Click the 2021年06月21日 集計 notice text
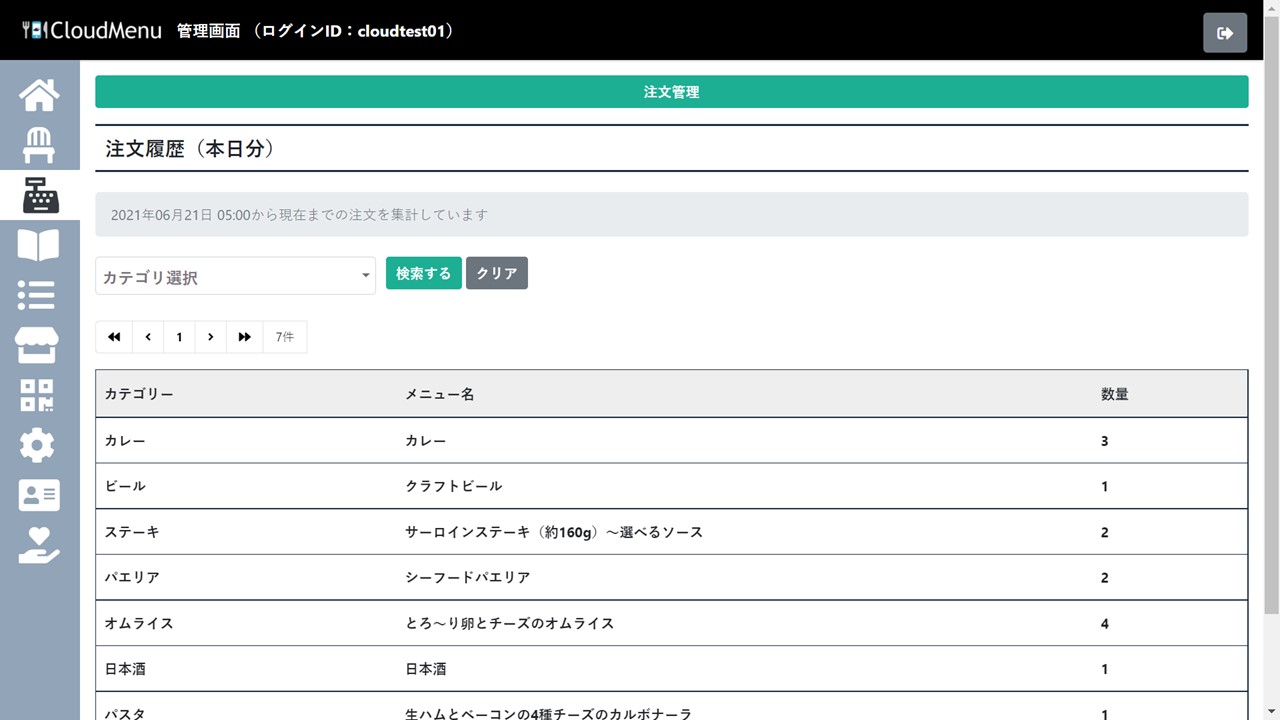1280x720 pixels. click(x=299, y=215)
